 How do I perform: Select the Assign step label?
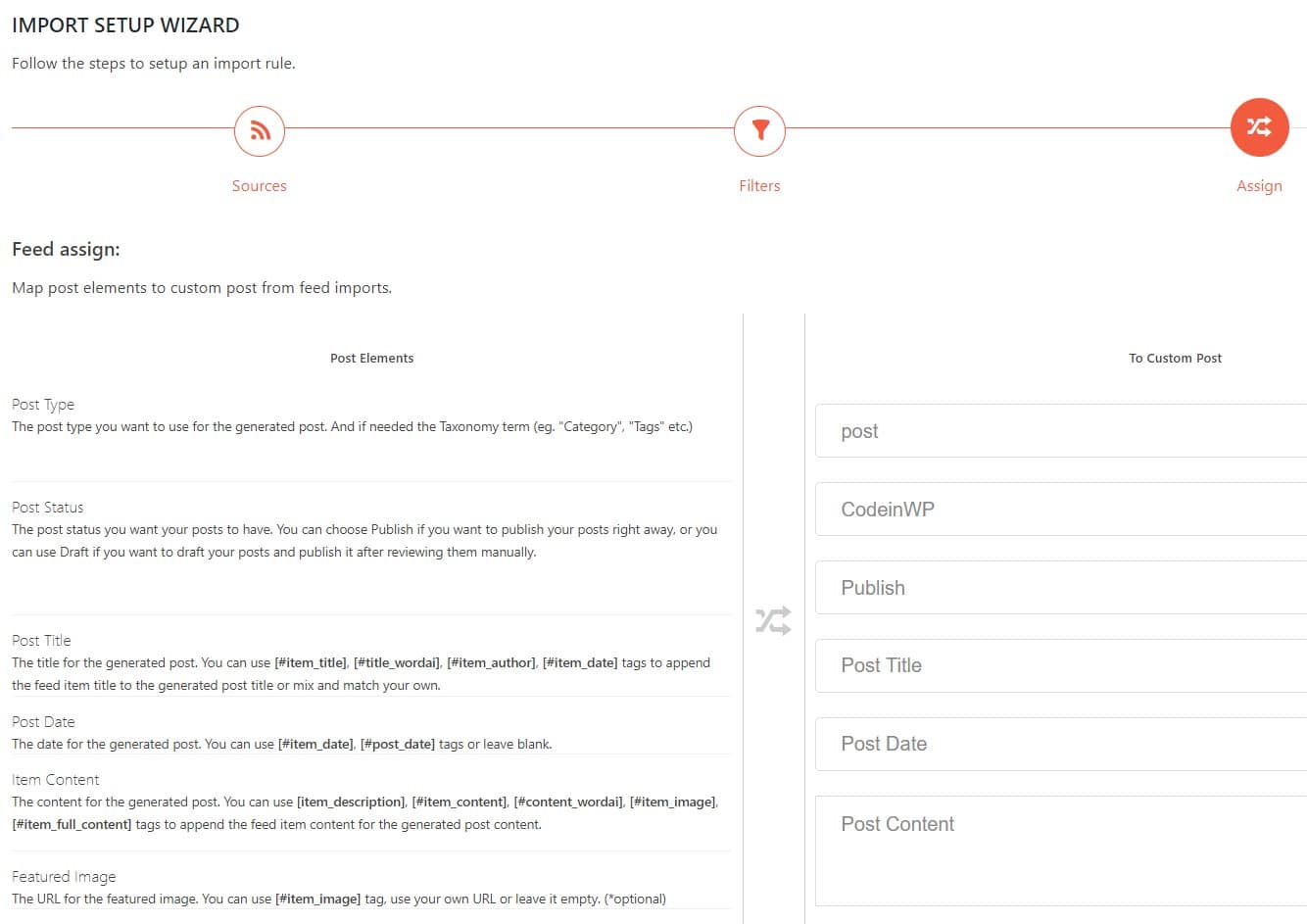[1259, 186]
